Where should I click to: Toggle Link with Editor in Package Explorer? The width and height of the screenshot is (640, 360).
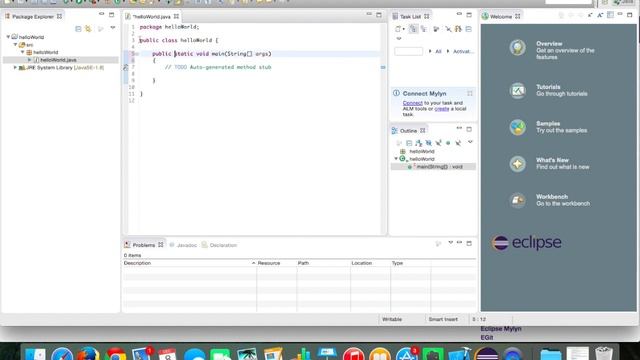coord(88,29)
